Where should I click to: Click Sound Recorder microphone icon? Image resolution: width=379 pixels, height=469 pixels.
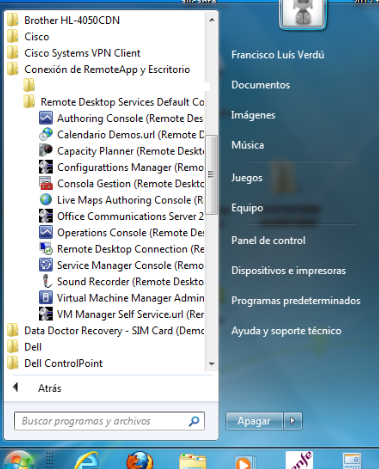click(46, 281)
